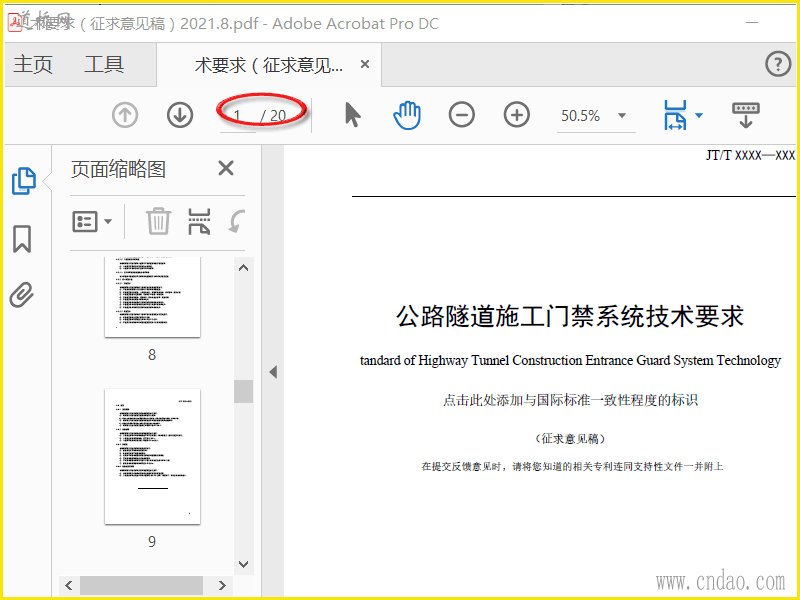
Task: Click the current page number field
Action: [238, 116]
